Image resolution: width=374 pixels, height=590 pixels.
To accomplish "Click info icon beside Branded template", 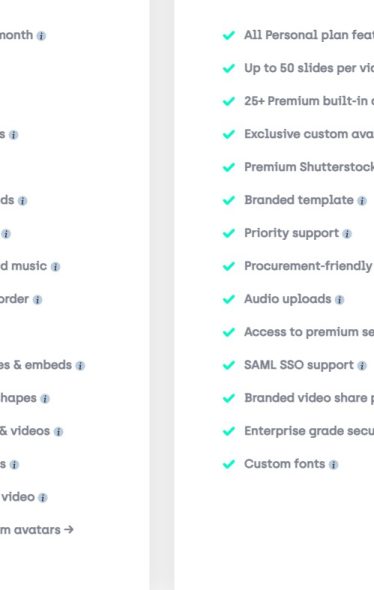I will click(362, 201).
